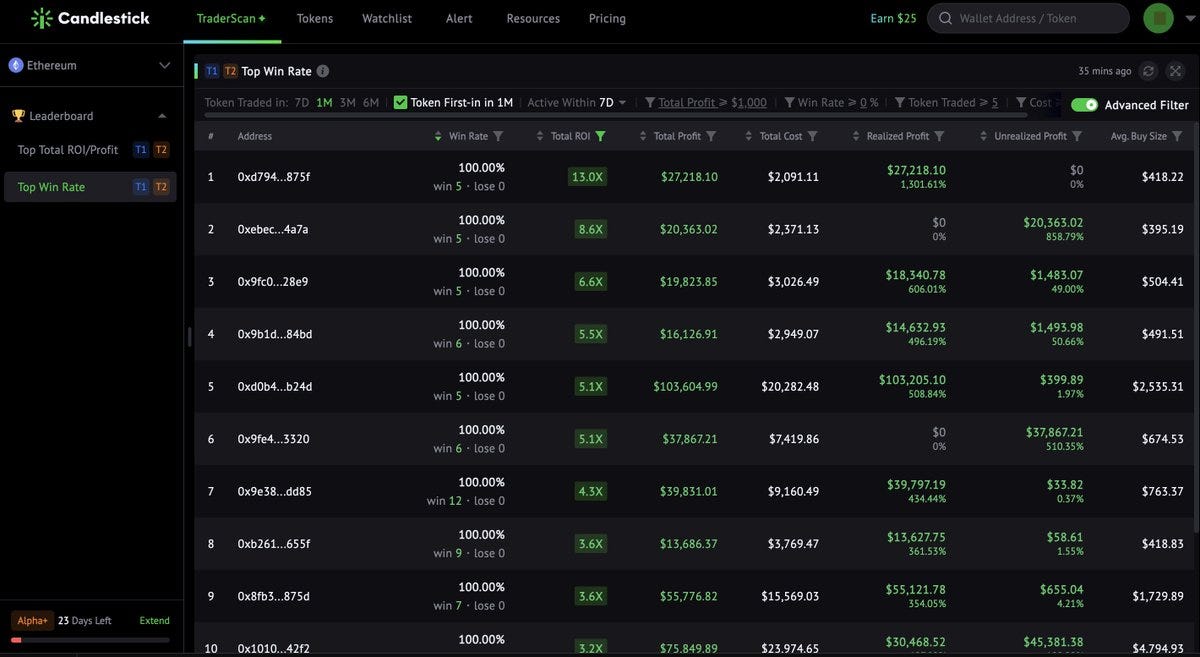The height and width of the screenshot is (657, 1200).
Task: Click the refresh icon beside 35 mins ago
Action: click(x=1149, y=71)
